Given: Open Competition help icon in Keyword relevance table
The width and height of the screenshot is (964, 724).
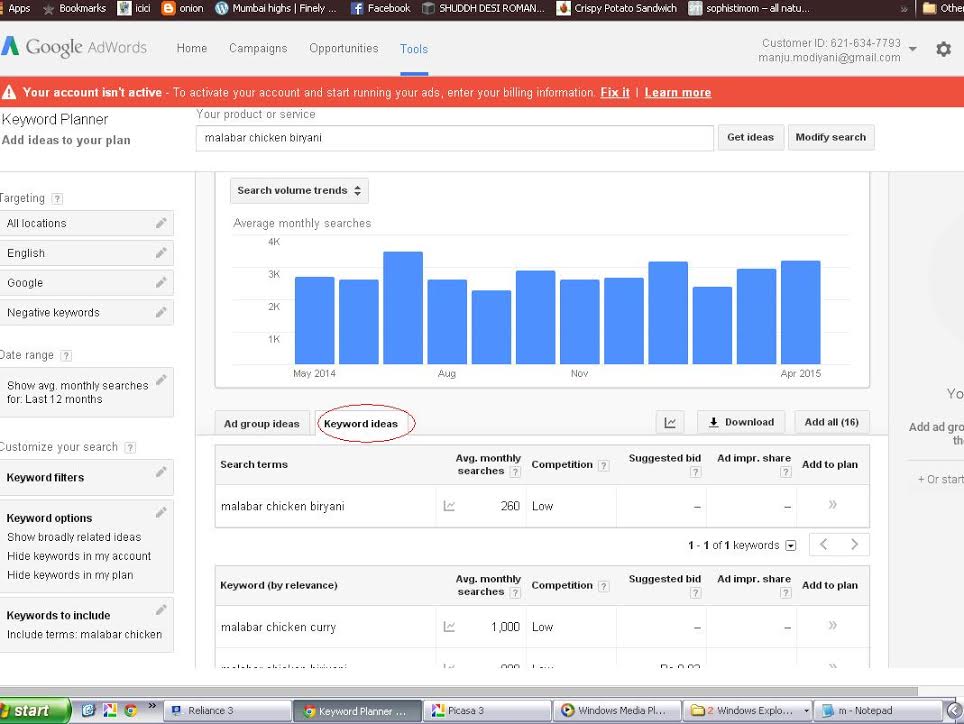Looking at the screenshot, I should (604, 586).
